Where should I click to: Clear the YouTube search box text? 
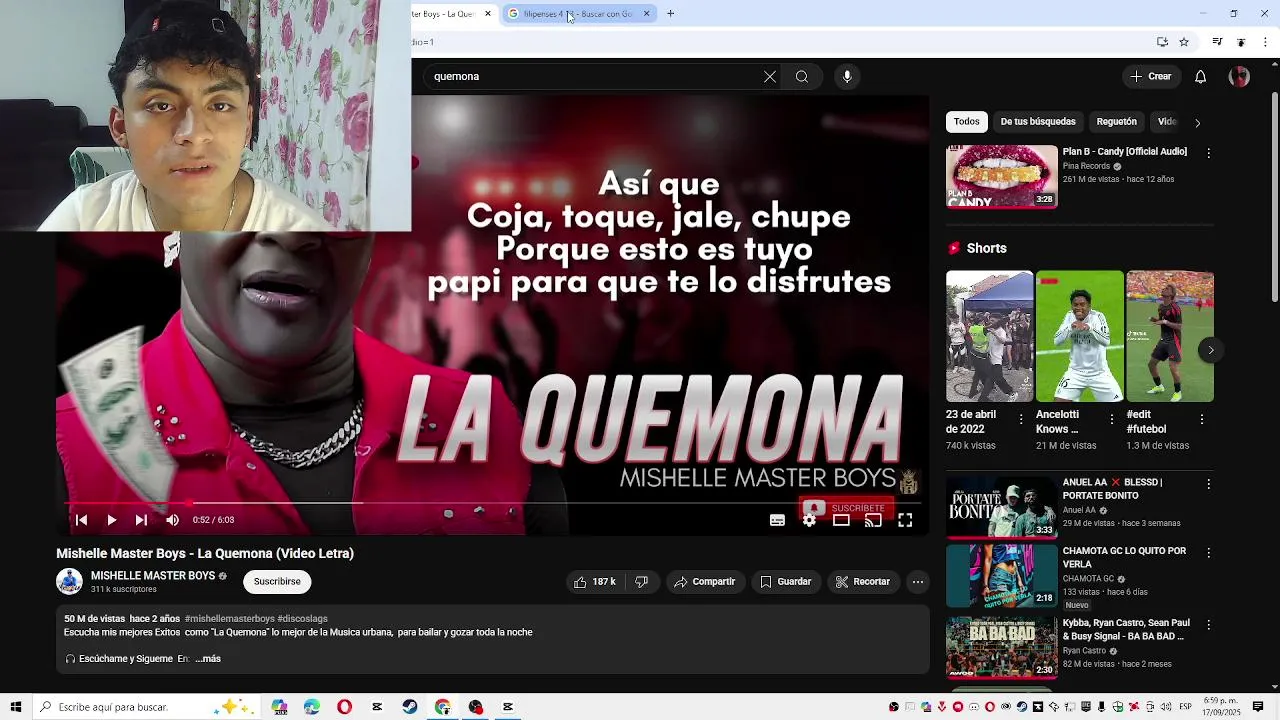click(x=770, y=77)
